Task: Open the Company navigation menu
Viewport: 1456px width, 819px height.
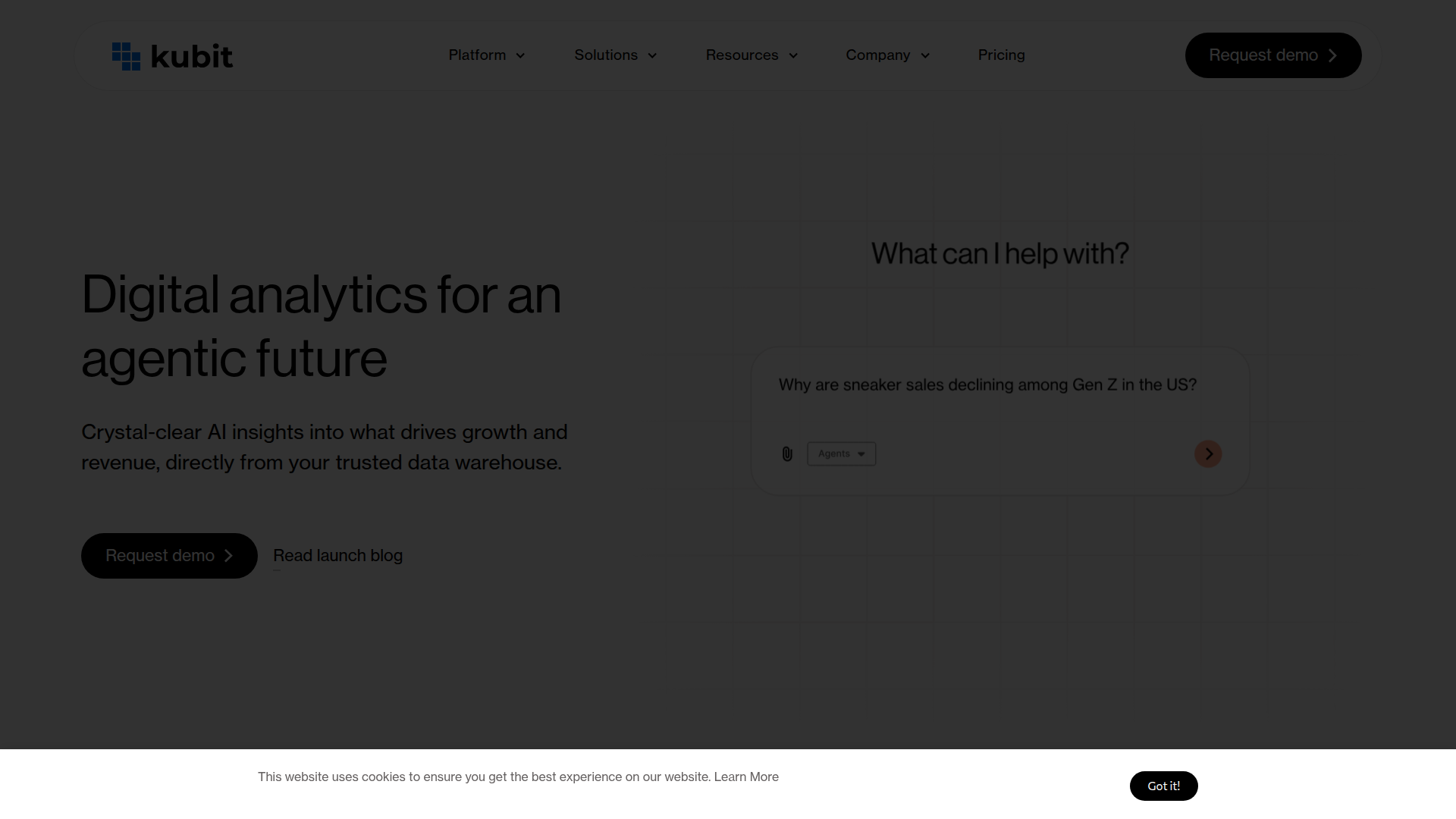Action: coord(877,55)
